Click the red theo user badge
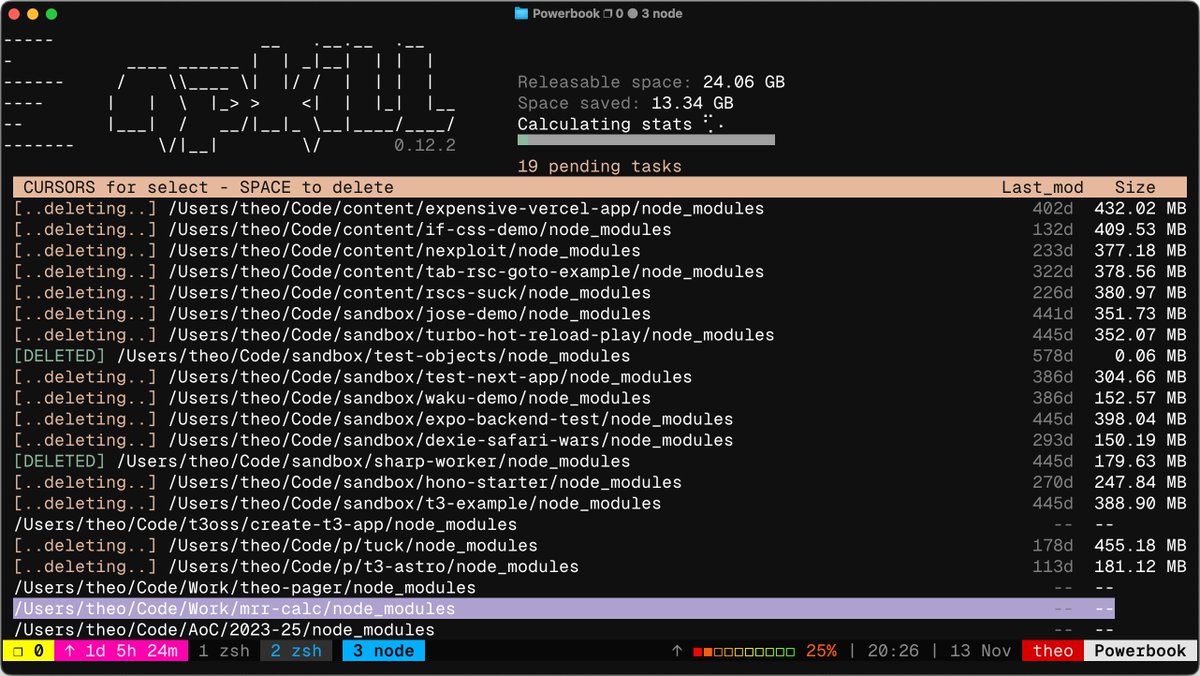Screen dimensions: 1200x676 [1053, 651]
